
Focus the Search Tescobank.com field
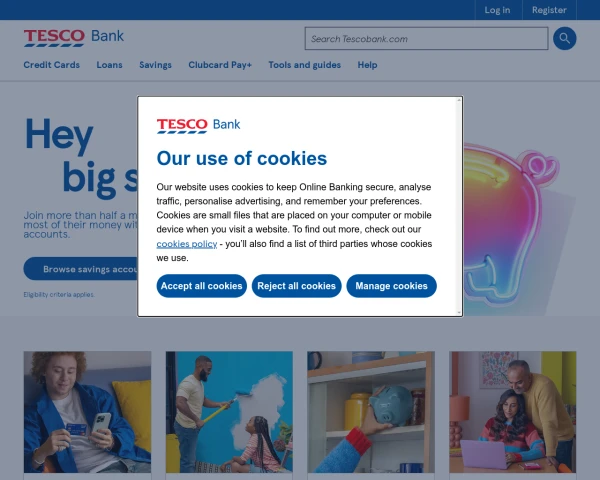(426, 38)
